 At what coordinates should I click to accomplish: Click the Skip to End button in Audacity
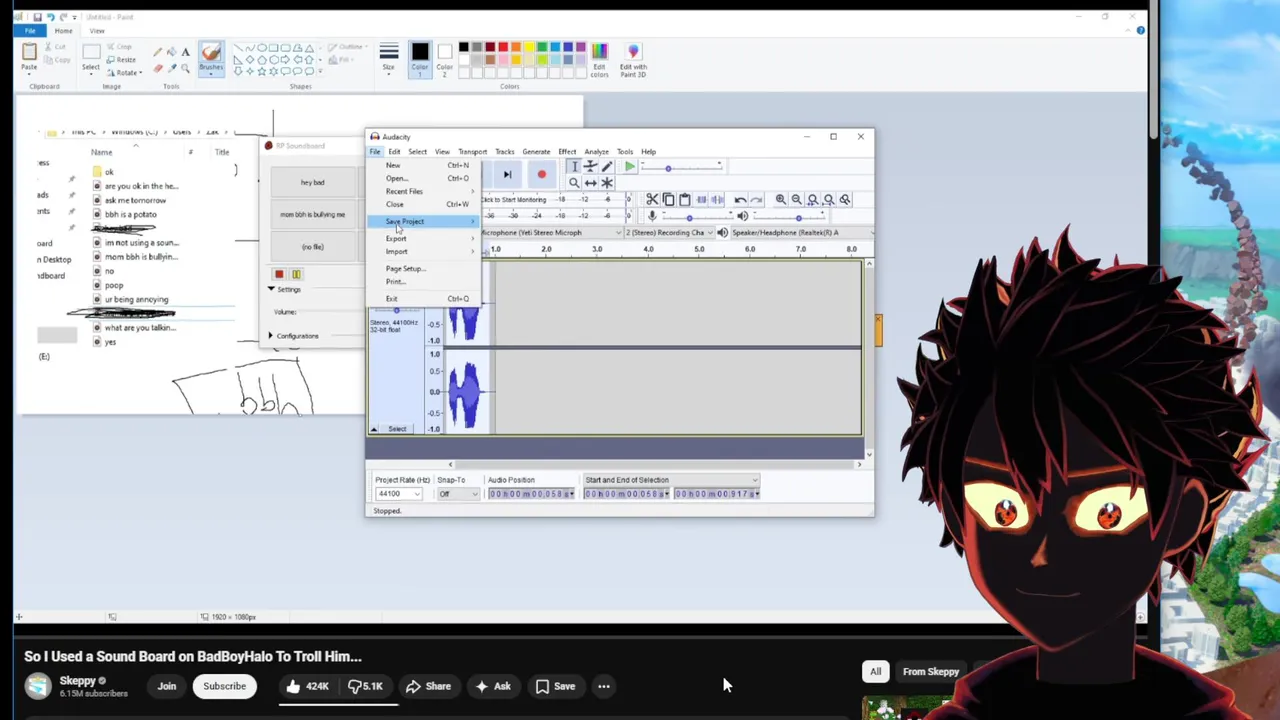507,175
